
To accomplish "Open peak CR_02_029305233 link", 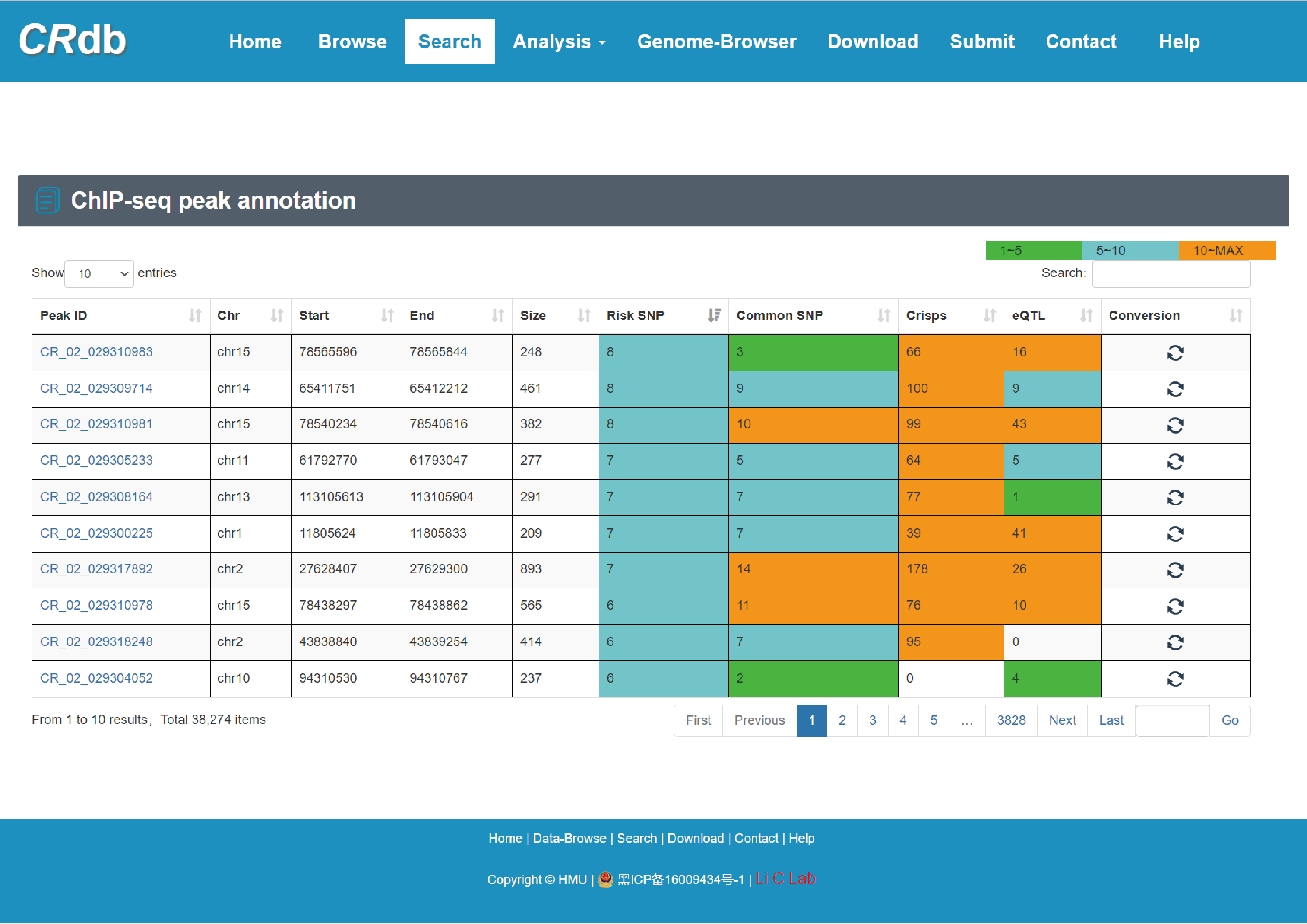I will [96, 461].
